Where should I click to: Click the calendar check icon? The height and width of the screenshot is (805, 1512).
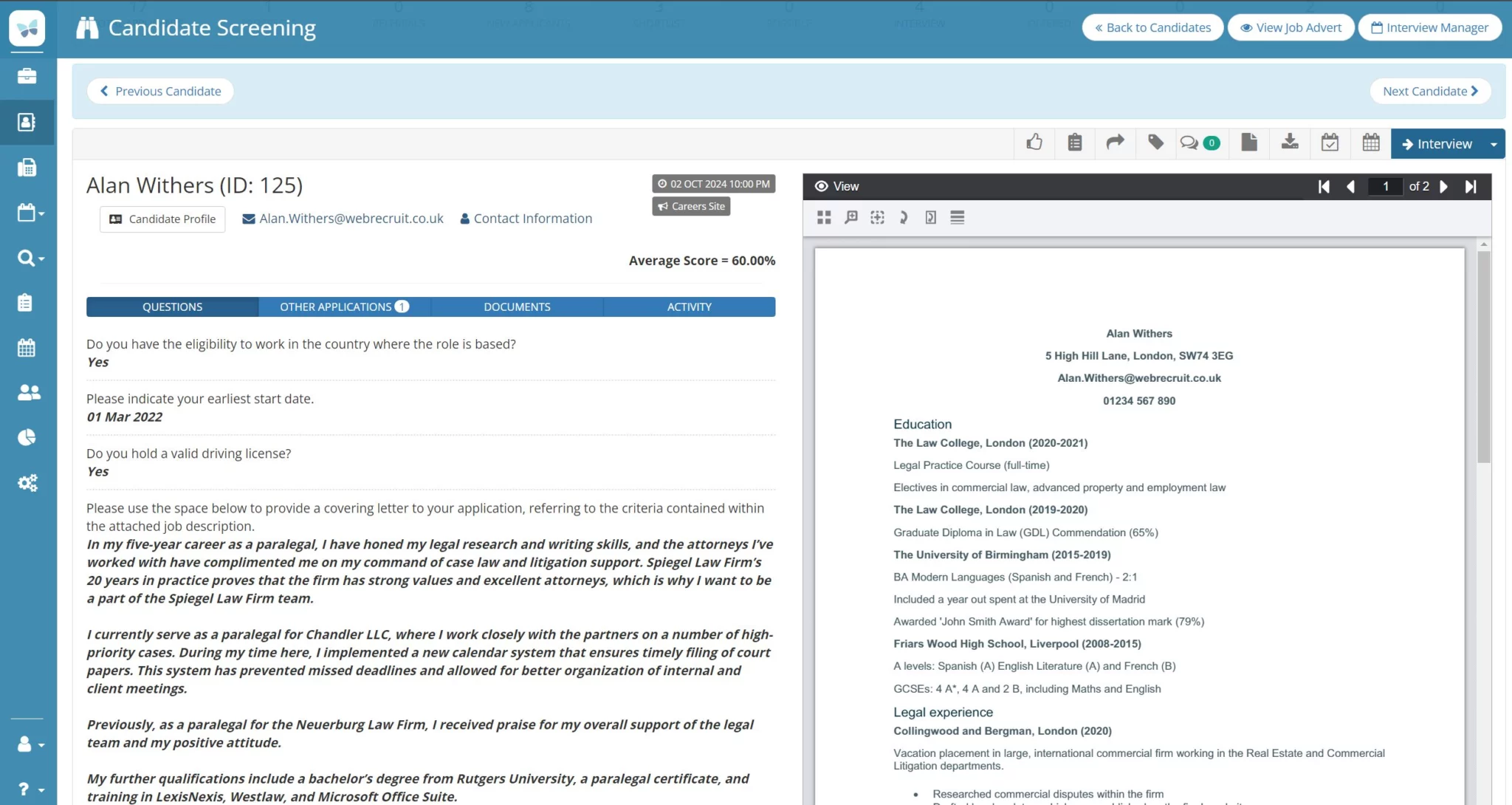[x=1330, y=143]
